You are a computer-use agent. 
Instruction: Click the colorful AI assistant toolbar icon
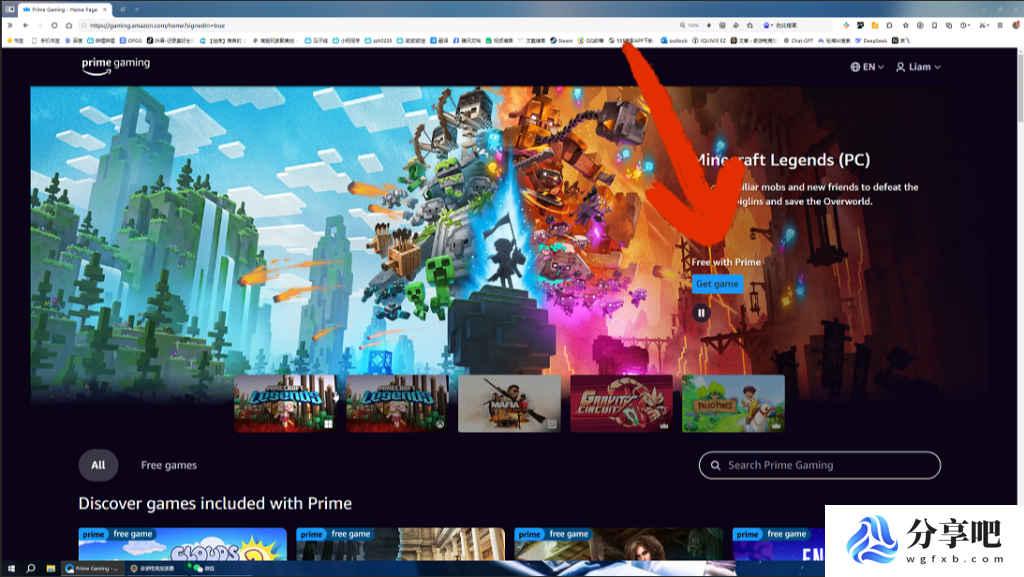coord(846,25)
